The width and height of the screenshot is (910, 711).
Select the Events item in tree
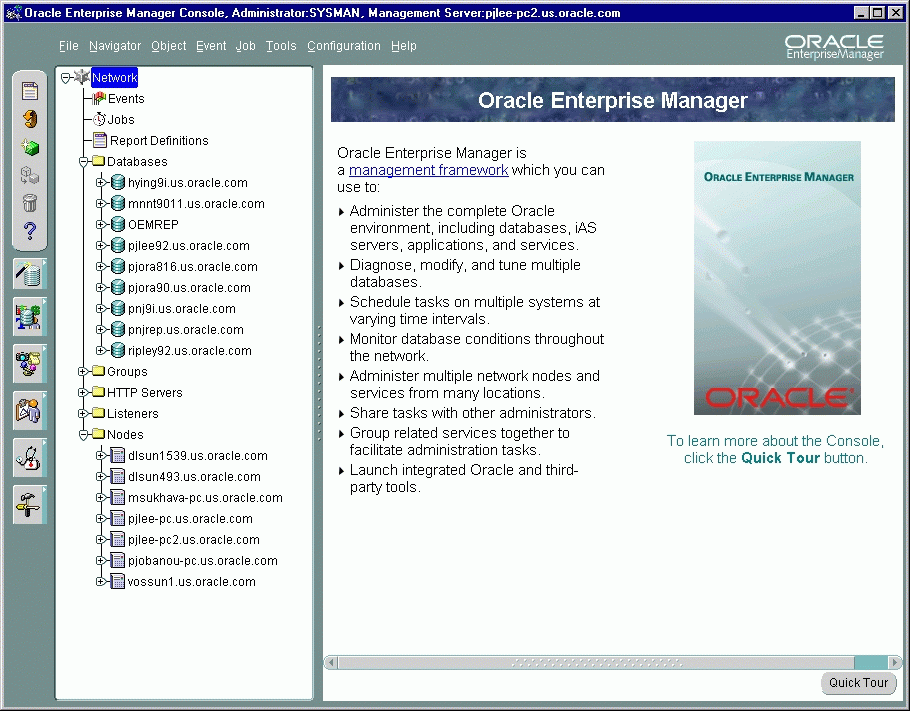tap(126, 99)
